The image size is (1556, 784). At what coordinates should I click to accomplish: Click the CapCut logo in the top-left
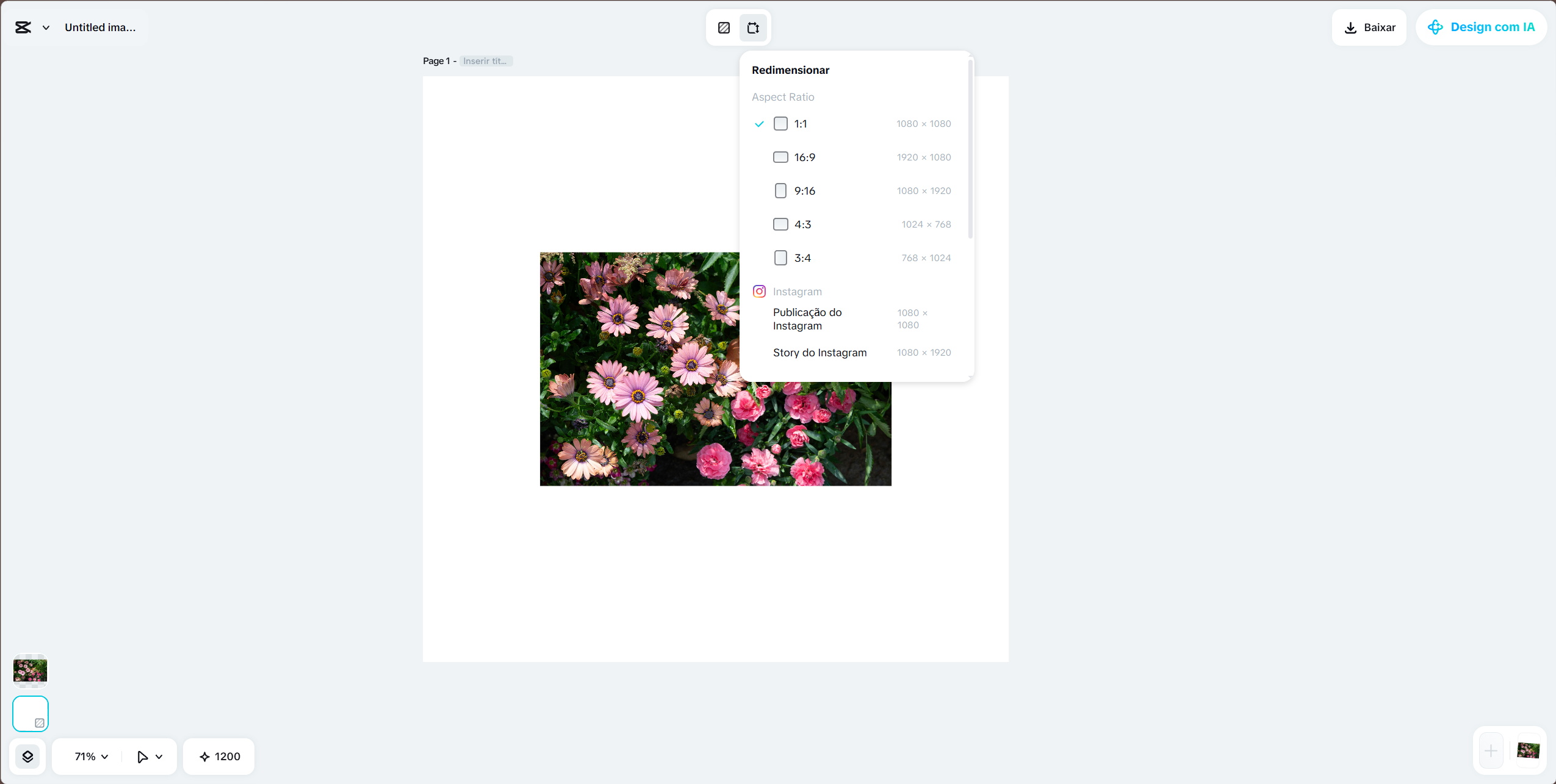pos(23,27)
